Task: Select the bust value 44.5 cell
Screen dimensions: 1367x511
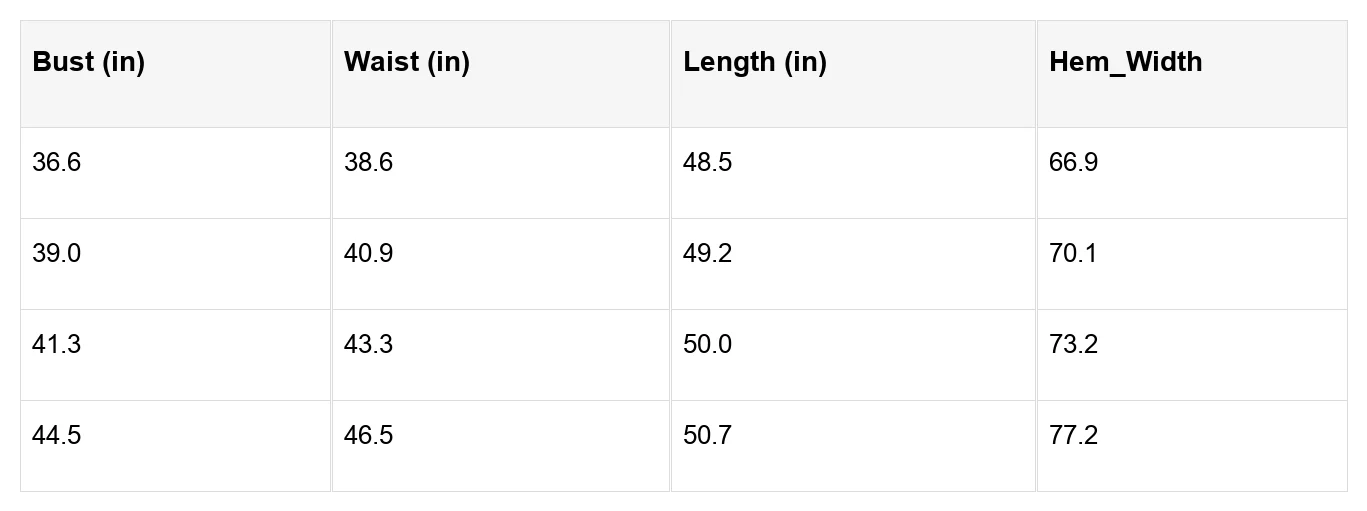Action: (x=175, y=446)
